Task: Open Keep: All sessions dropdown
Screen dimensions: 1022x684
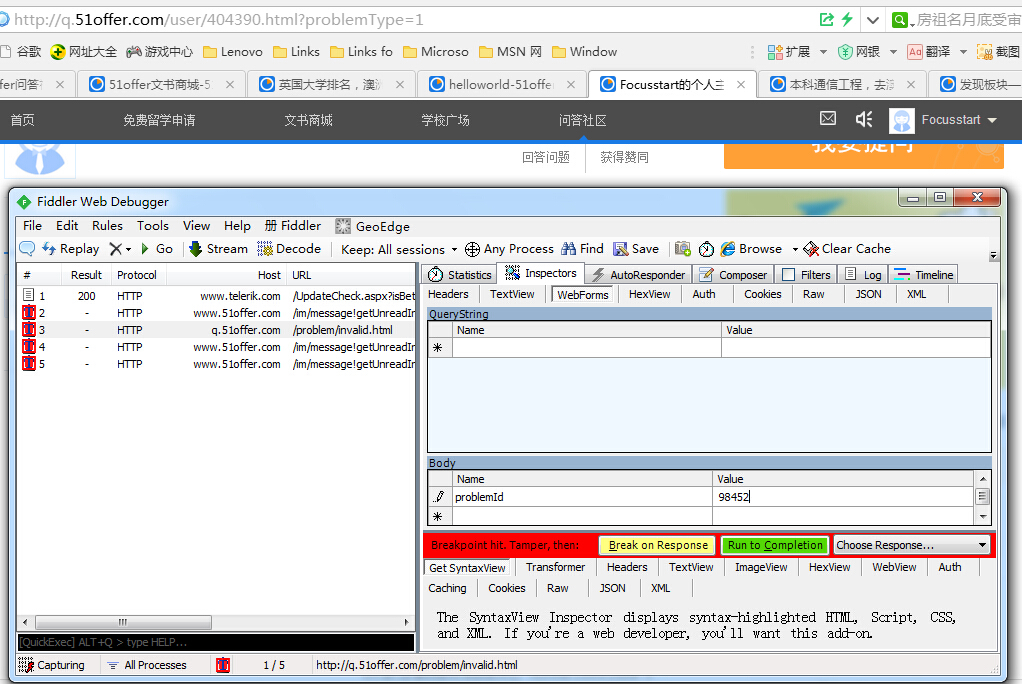Action: (399, 249)
